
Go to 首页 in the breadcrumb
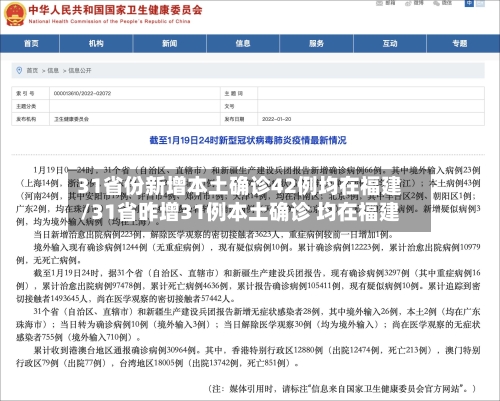32,70
